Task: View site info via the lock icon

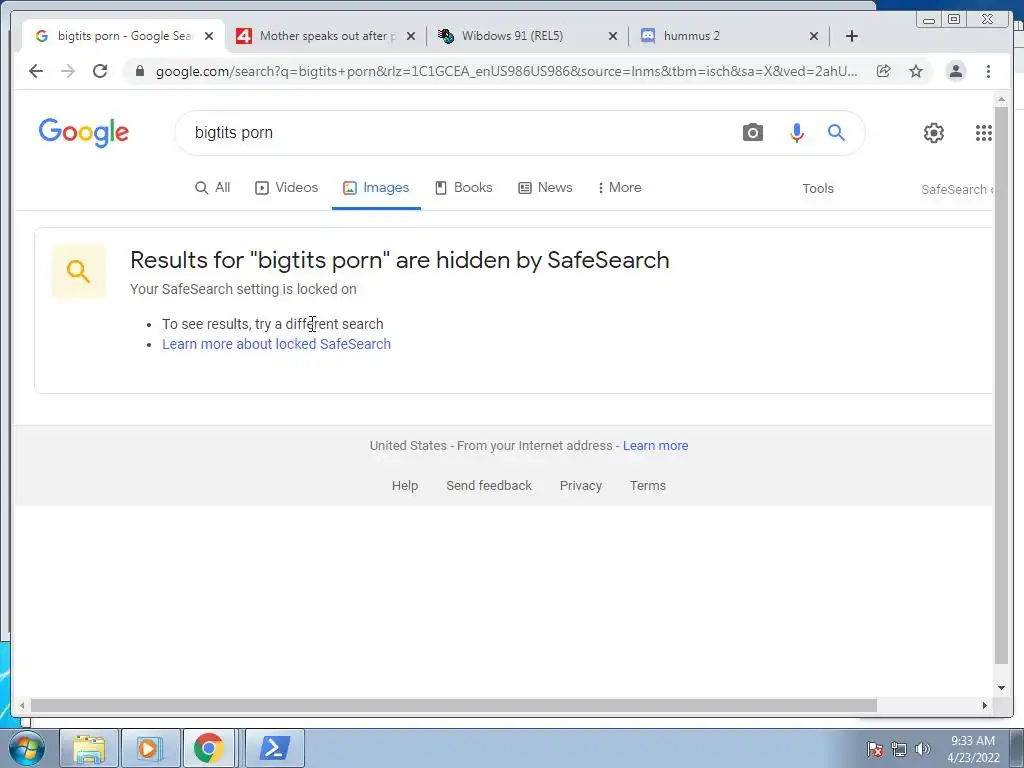Action: [139, 71]
